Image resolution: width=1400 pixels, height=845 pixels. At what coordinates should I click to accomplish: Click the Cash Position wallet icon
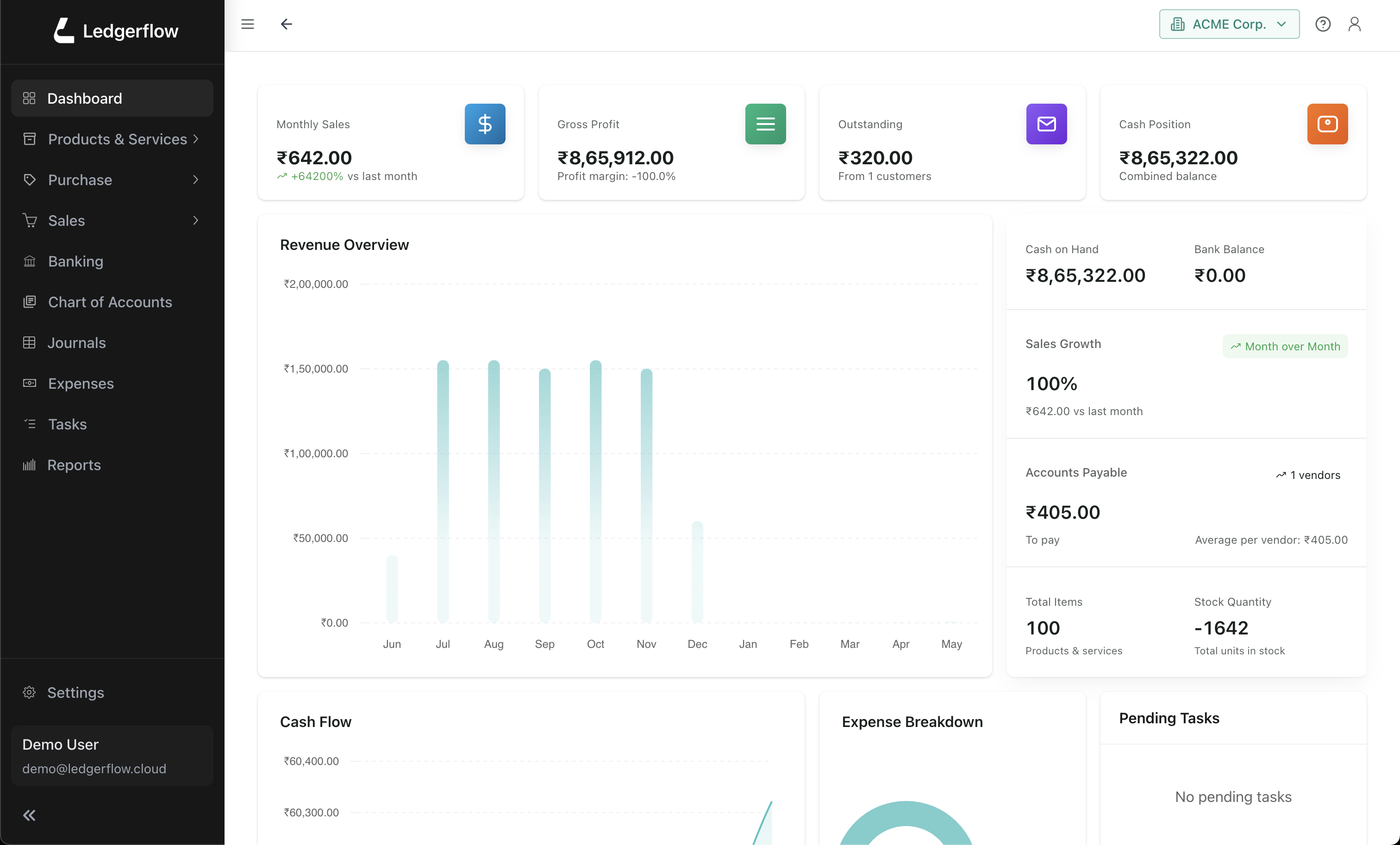tap(1327, 124)
